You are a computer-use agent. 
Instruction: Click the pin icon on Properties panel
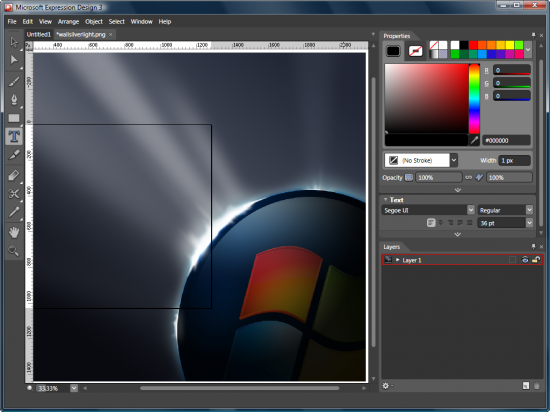[534, 35]
